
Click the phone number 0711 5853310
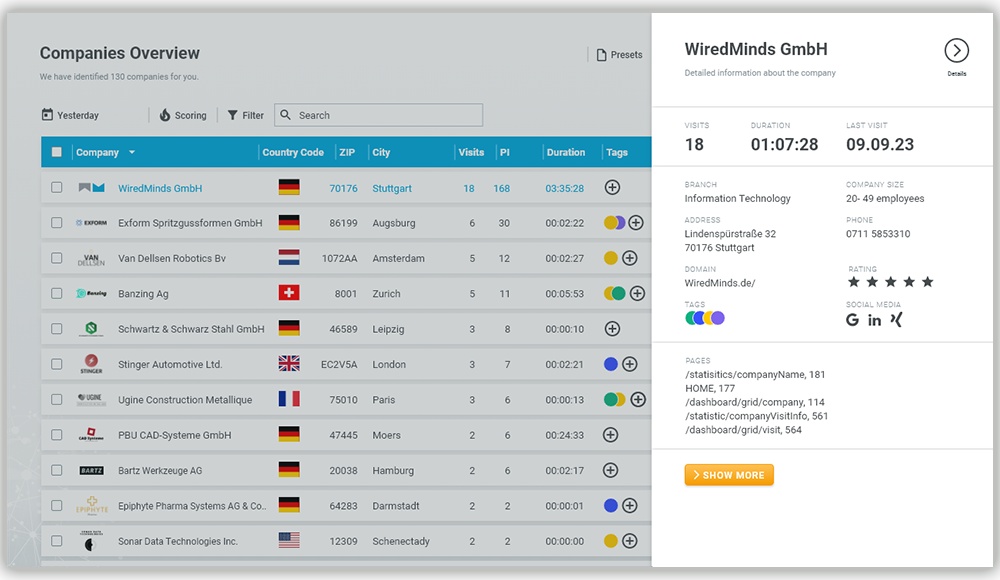[878, 234]
